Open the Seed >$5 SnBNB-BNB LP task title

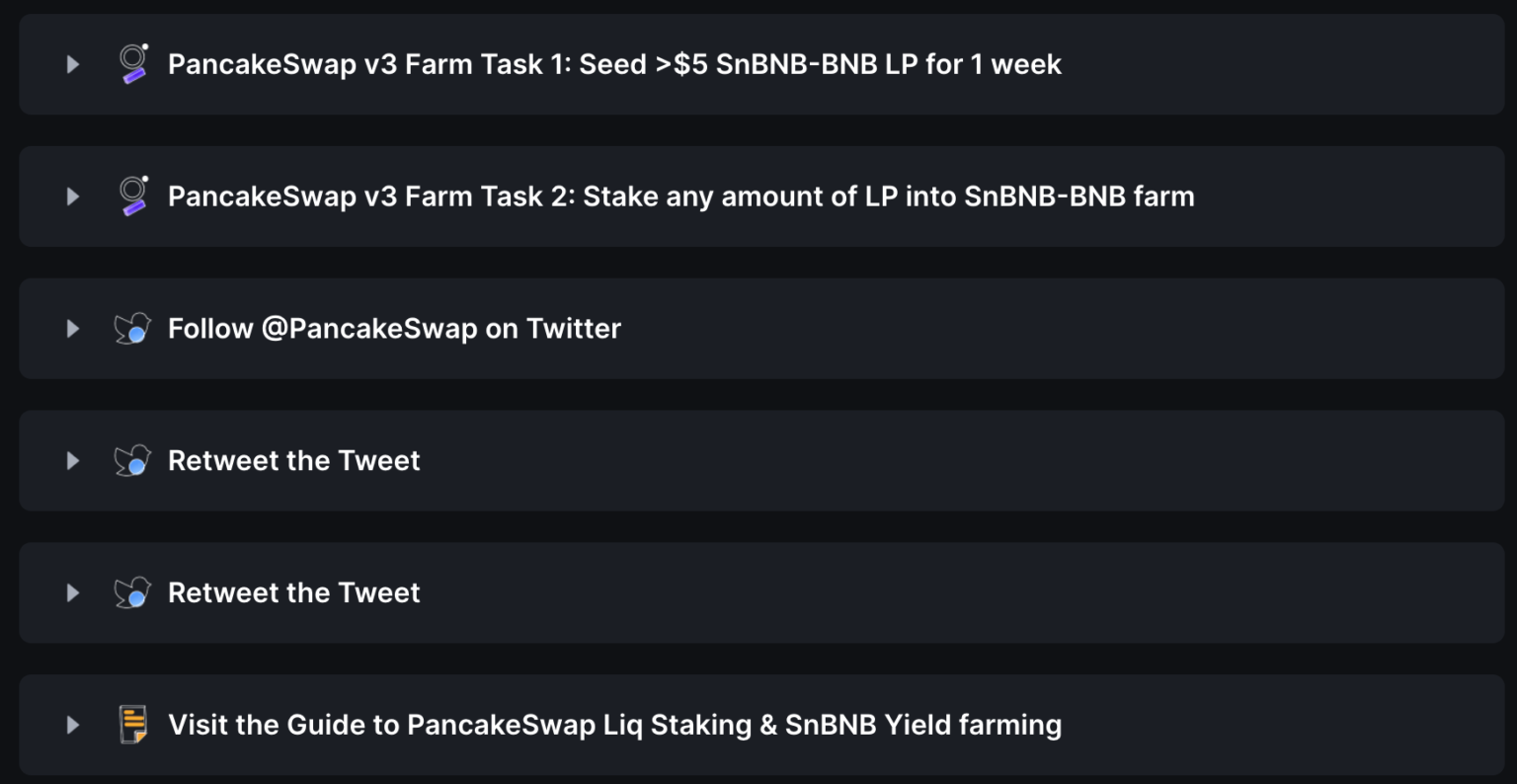pyautogui.click(x=614, y=64)
